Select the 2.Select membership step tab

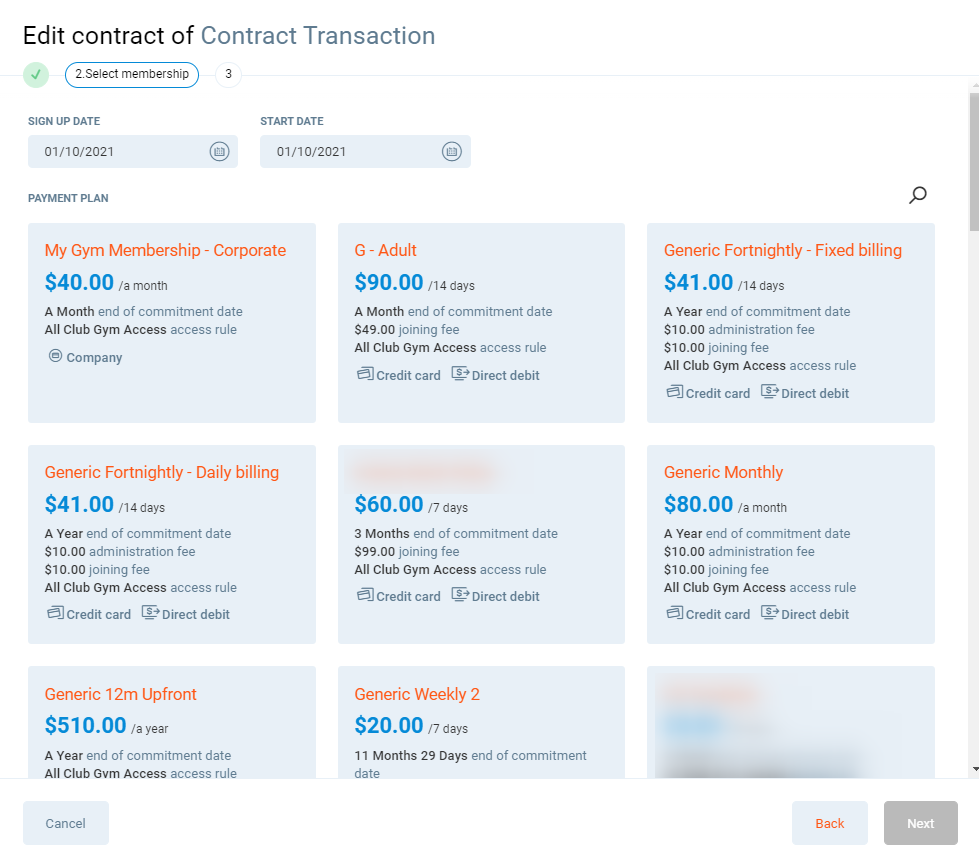point(132,75)
